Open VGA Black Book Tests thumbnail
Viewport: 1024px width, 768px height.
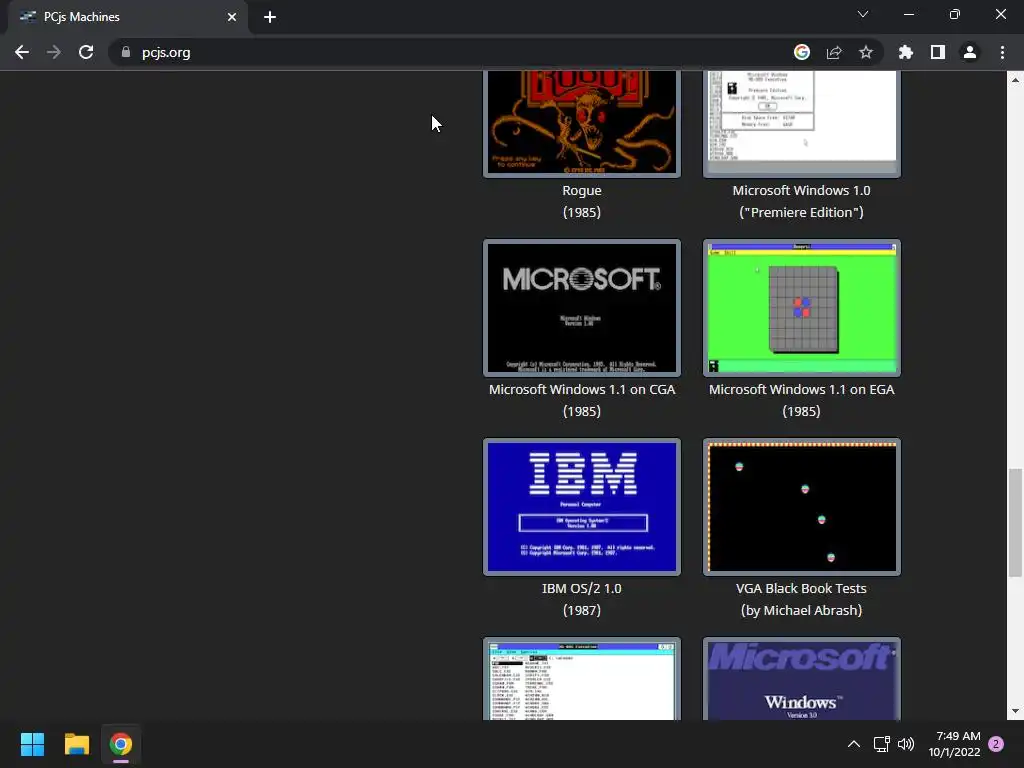tap(801, 507)
